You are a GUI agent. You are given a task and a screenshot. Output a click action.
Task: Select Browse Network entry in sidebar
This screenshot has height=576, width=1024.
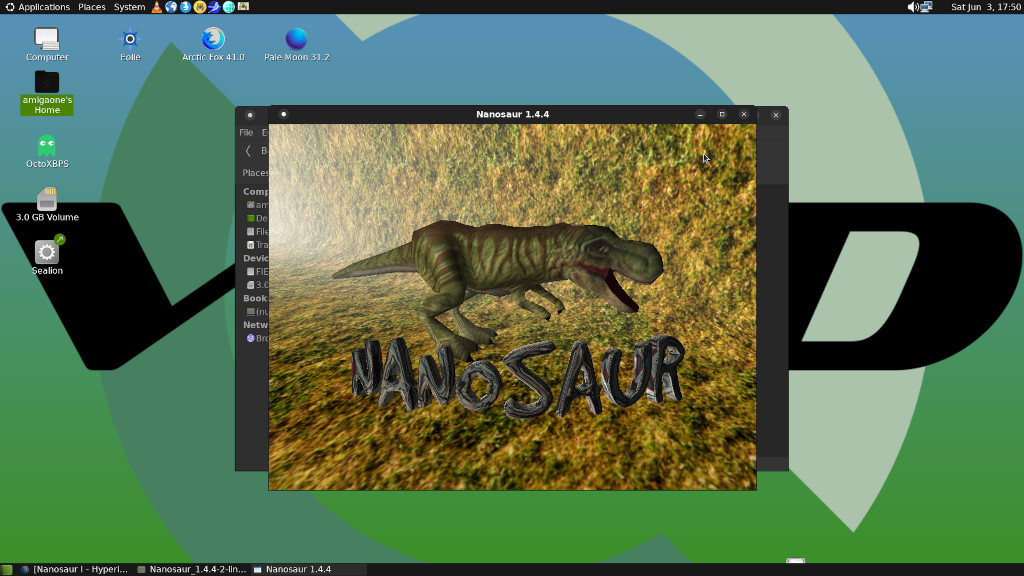tap(256, 338)
